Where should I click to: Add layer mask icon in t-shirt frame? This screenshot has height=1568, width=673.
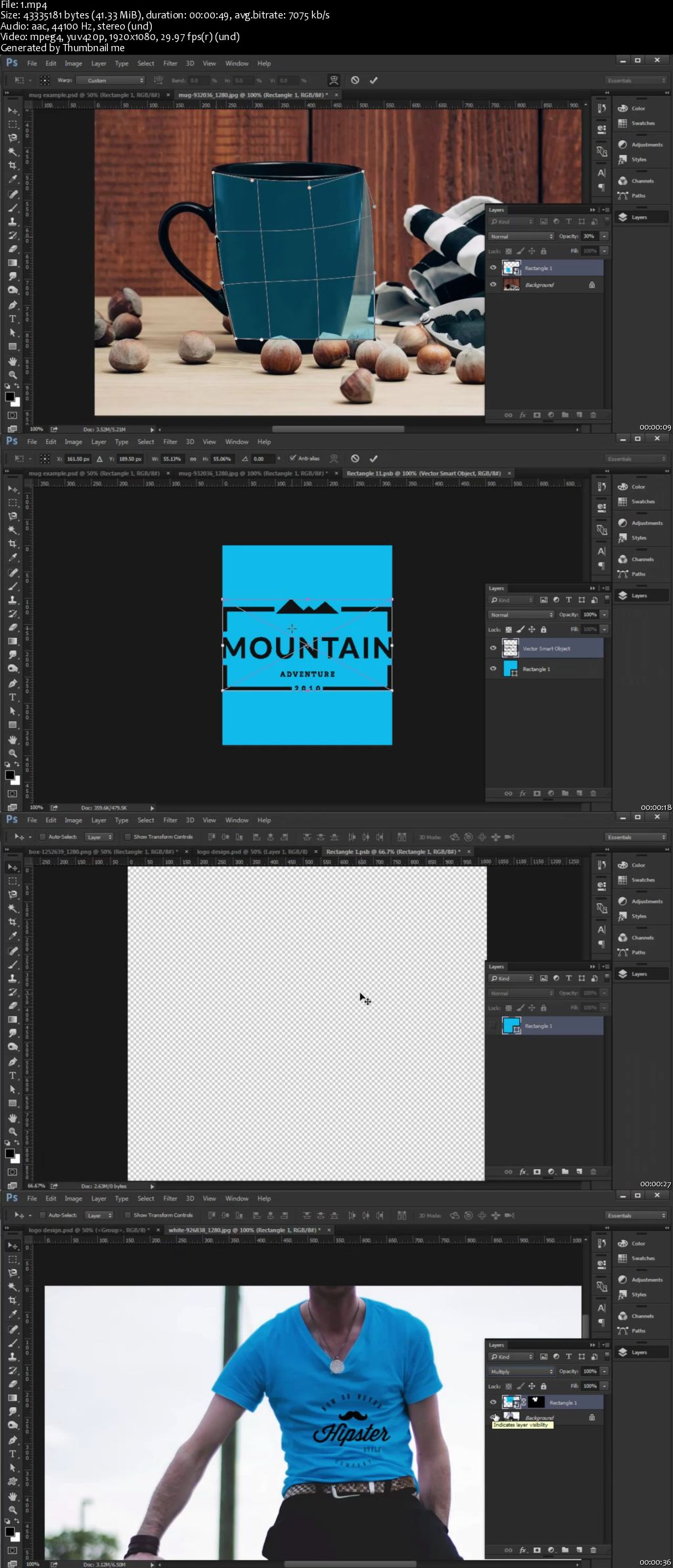[537, 1550]
